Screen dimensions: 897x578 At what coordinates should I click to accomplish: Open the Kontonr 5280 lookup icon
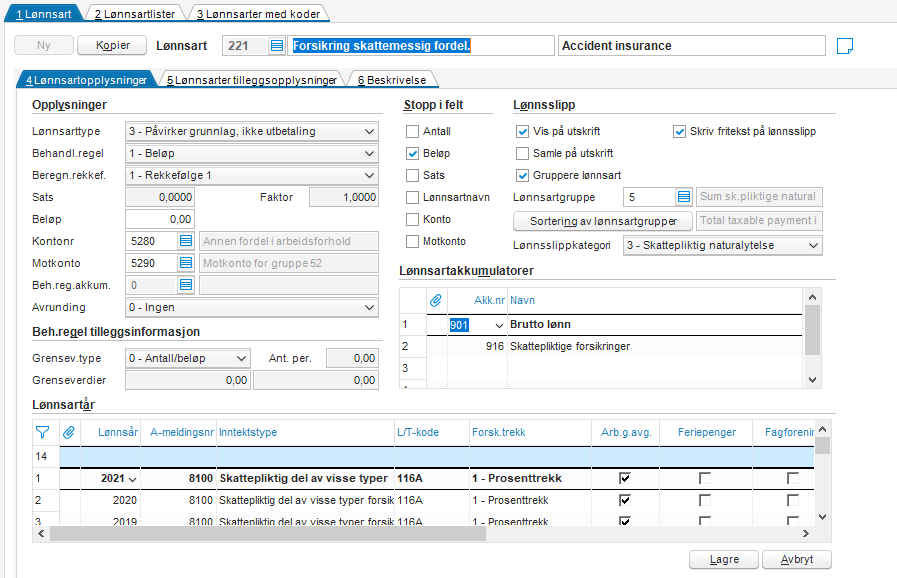pos(185,241)
